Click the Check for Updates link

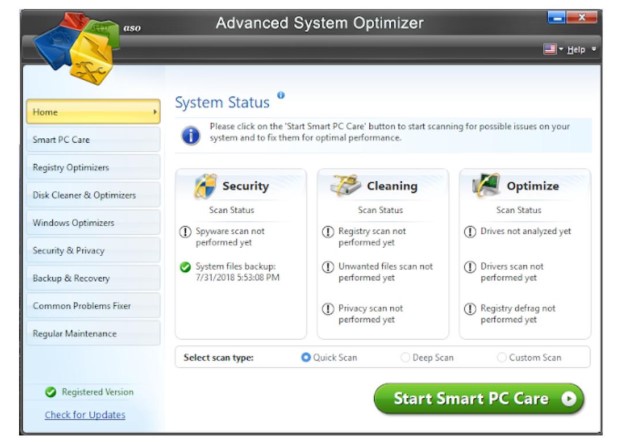click(x=85, y=415)
